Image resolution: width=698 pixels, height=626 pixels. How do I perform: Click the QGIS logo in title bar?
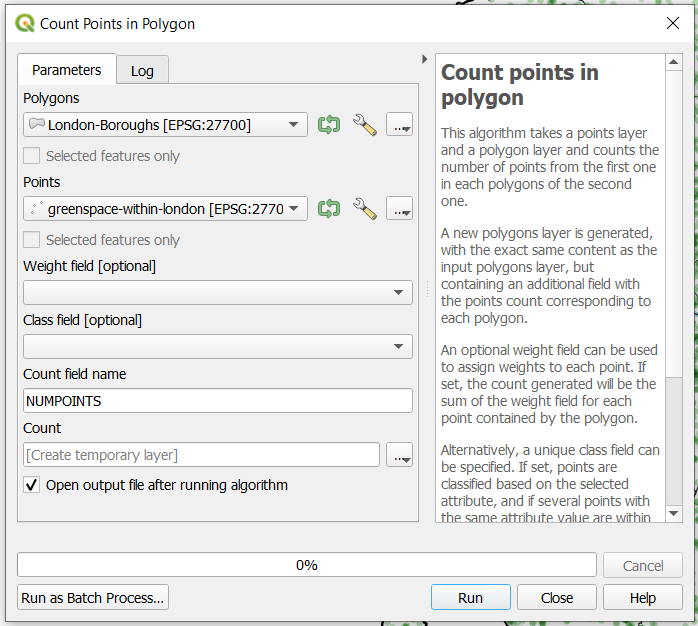pos(25,23)
